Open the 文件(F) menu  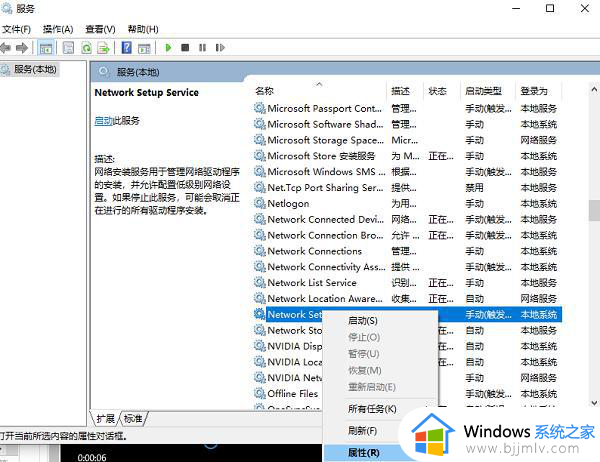pos(16,29)
